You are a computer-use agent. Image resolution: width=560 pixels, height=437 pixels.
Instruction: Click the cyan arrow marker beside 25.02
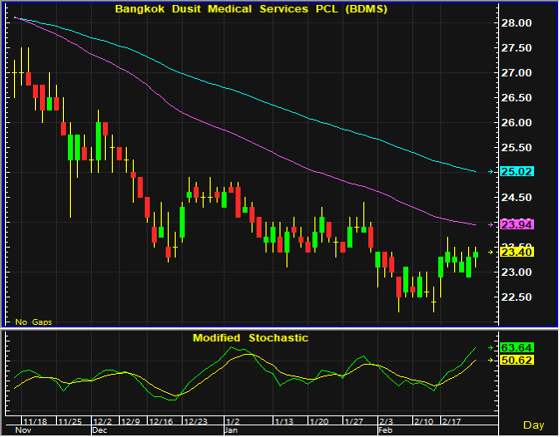click(491, 172)
